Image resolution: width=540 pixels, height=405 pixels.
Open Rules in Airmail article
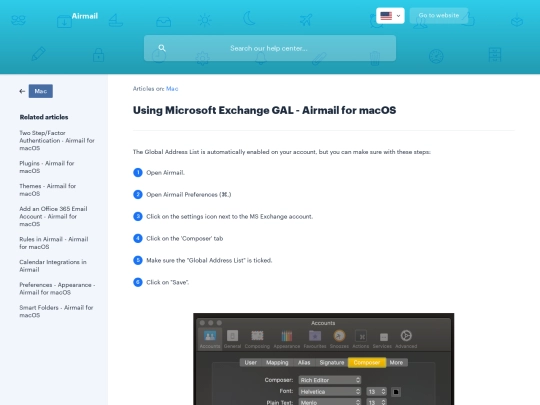54,243
